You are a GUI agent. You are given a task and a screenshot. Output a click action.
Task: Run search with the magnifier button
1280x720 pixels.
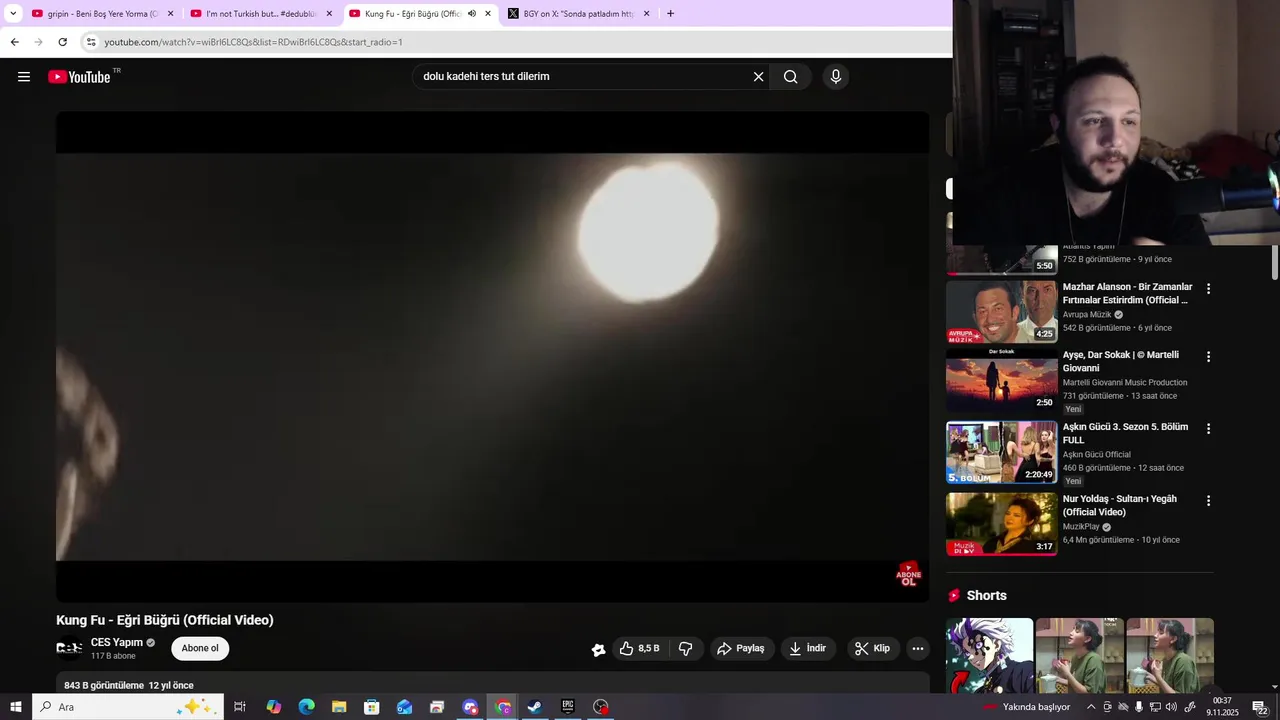[790, 77]
